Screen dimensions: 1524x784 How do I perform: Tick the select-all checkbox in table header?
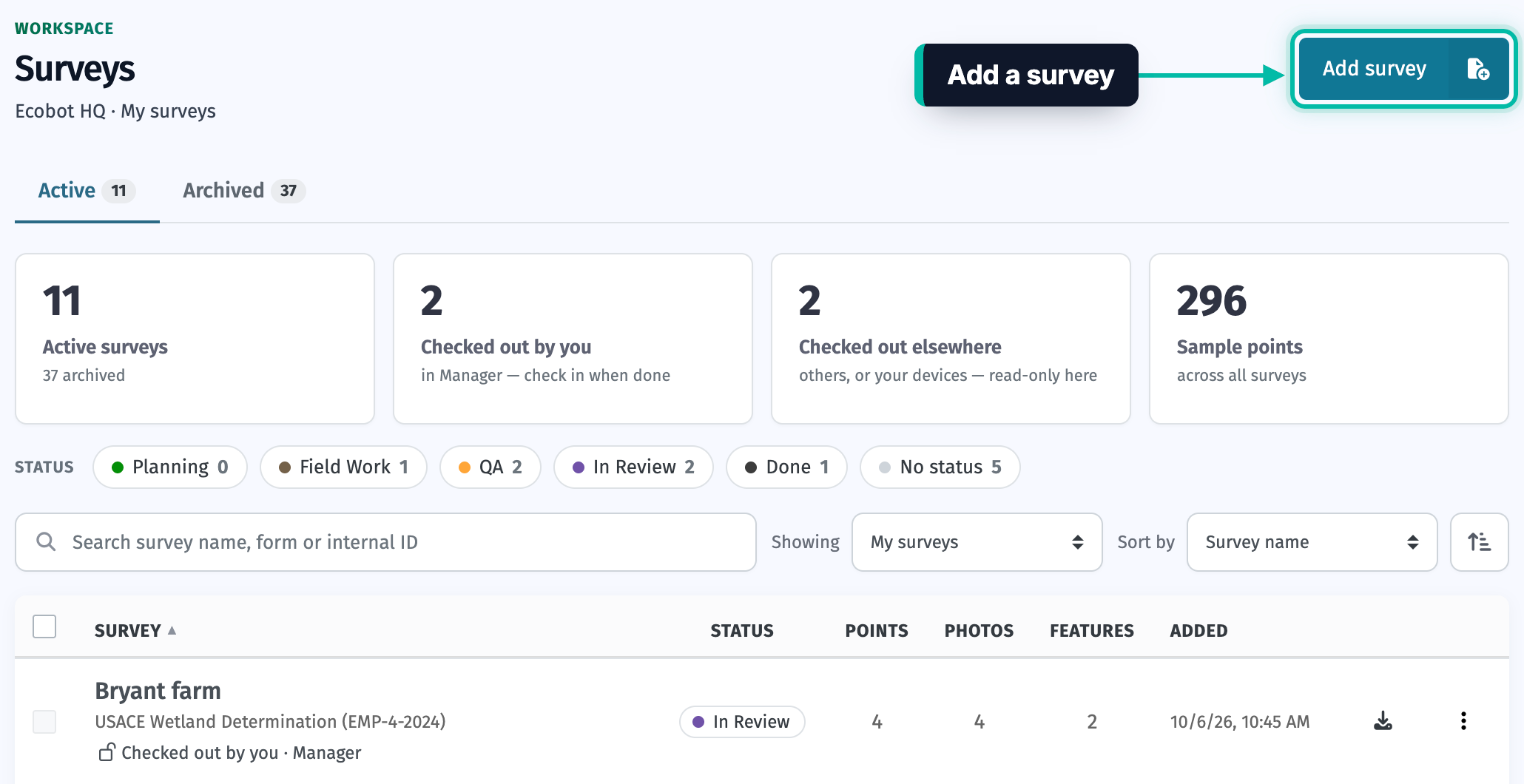[x=44, y=627]
